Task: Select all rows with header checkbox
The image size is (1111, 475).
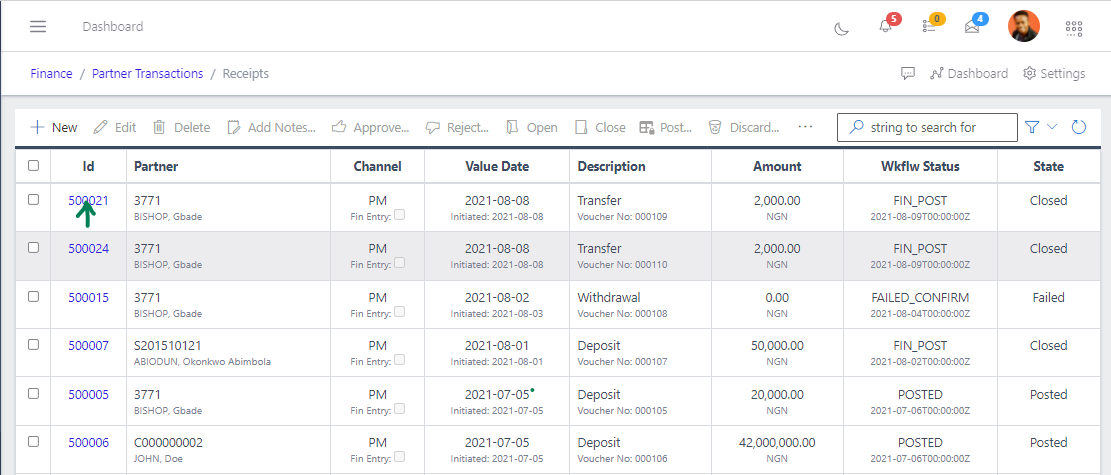Action: (x=34, y=166)
